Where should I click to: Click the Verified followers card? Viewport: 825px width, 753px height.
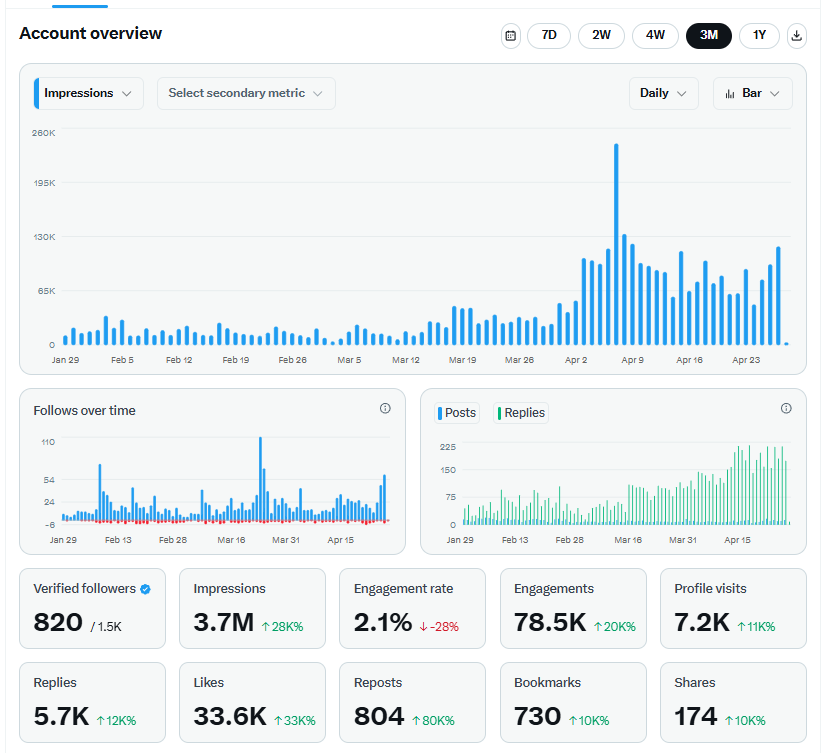coord(93,608)
